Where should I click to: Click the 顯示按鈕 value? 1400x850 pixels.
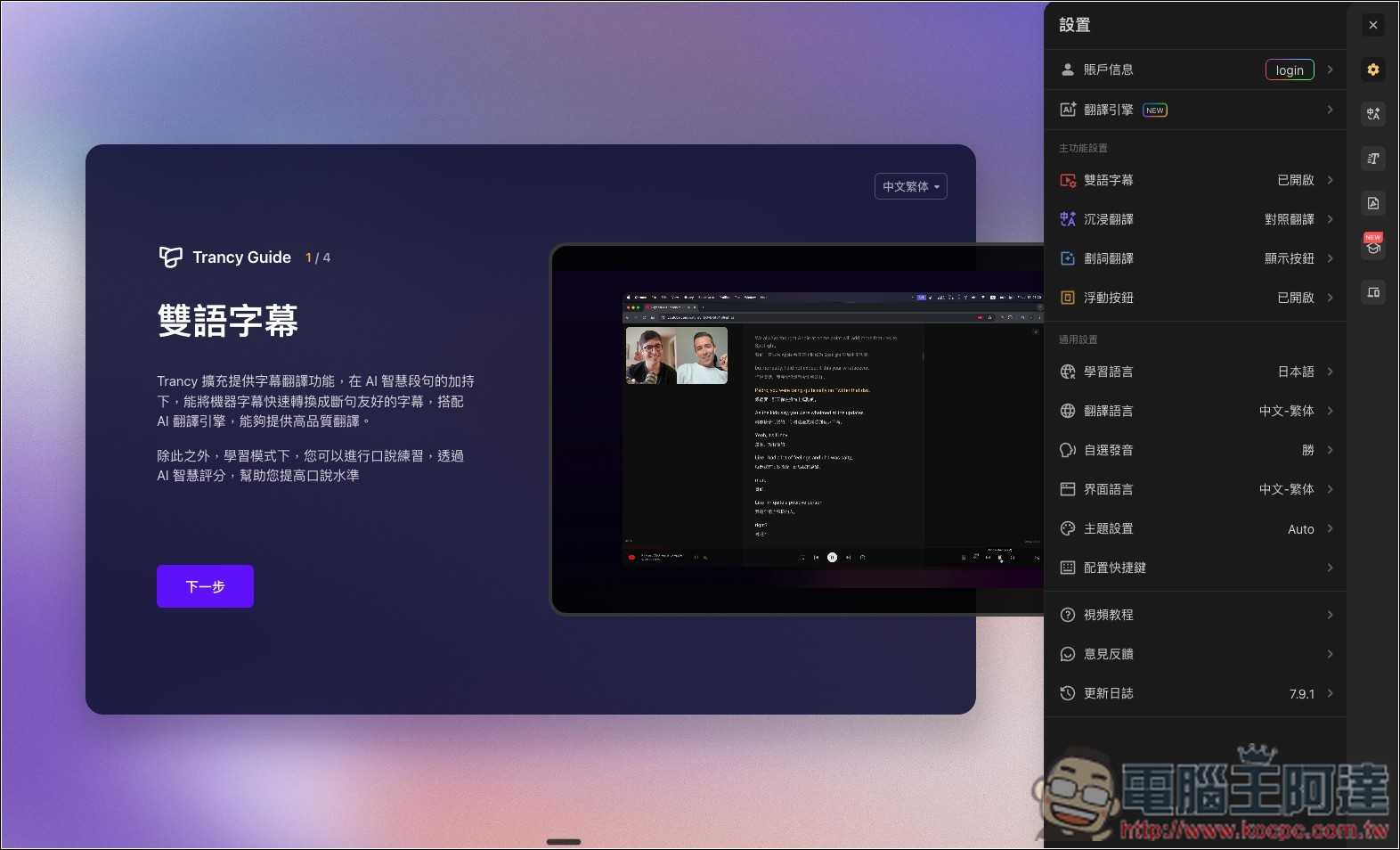click(x=1290, y=258)
